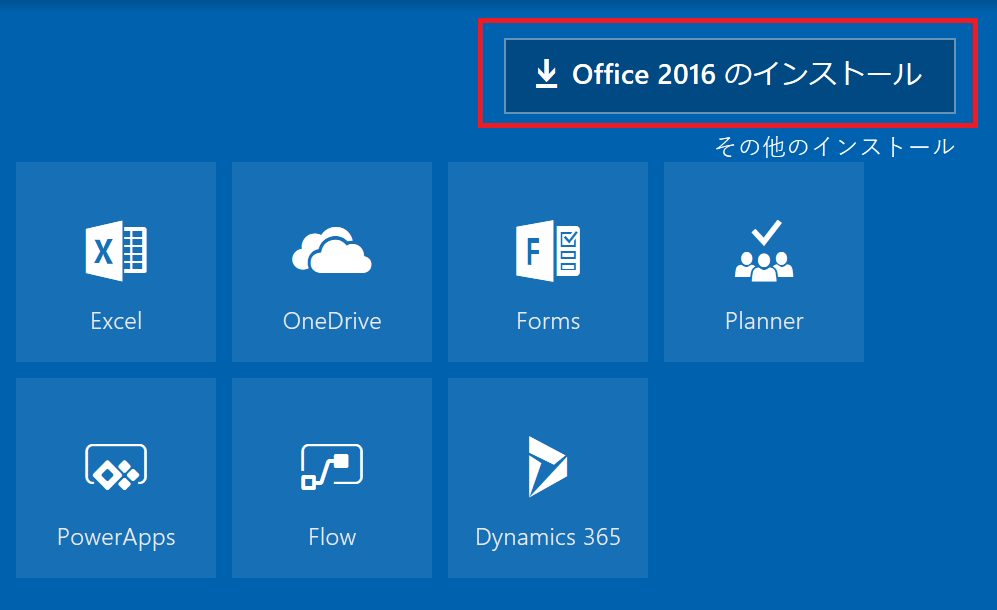Screen dimensions: 997x610
Task: Open the Forms app icon
Action: [x=548, y=250]
